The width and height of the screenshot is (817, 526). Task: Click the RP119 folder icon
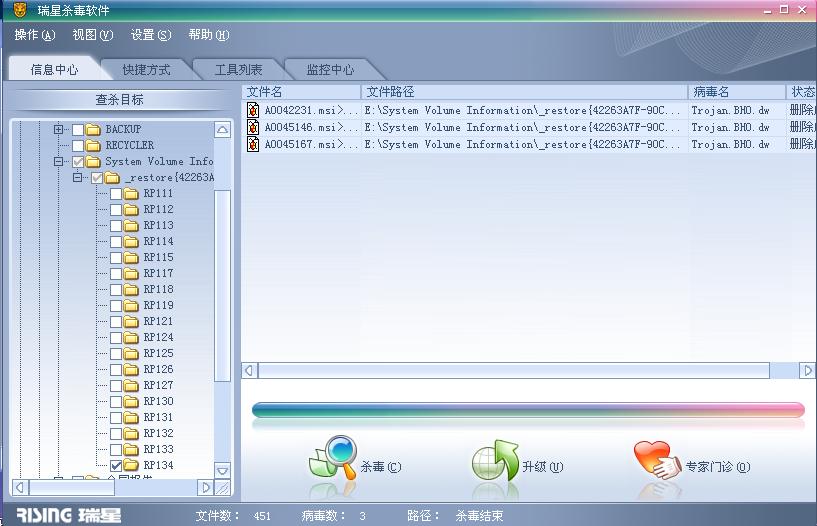[131, 306]
